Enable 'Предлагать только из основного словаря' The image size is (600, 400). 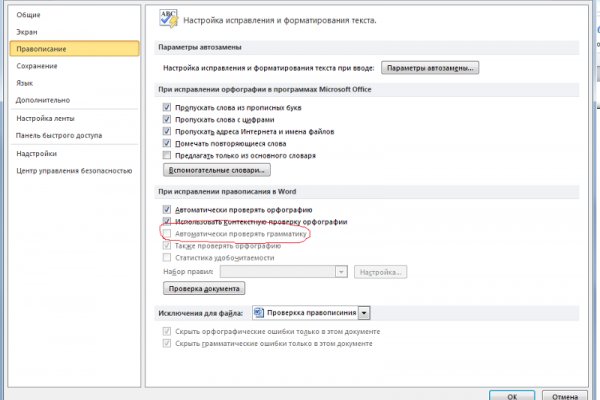pyautogui.click(x=166, y=156)
